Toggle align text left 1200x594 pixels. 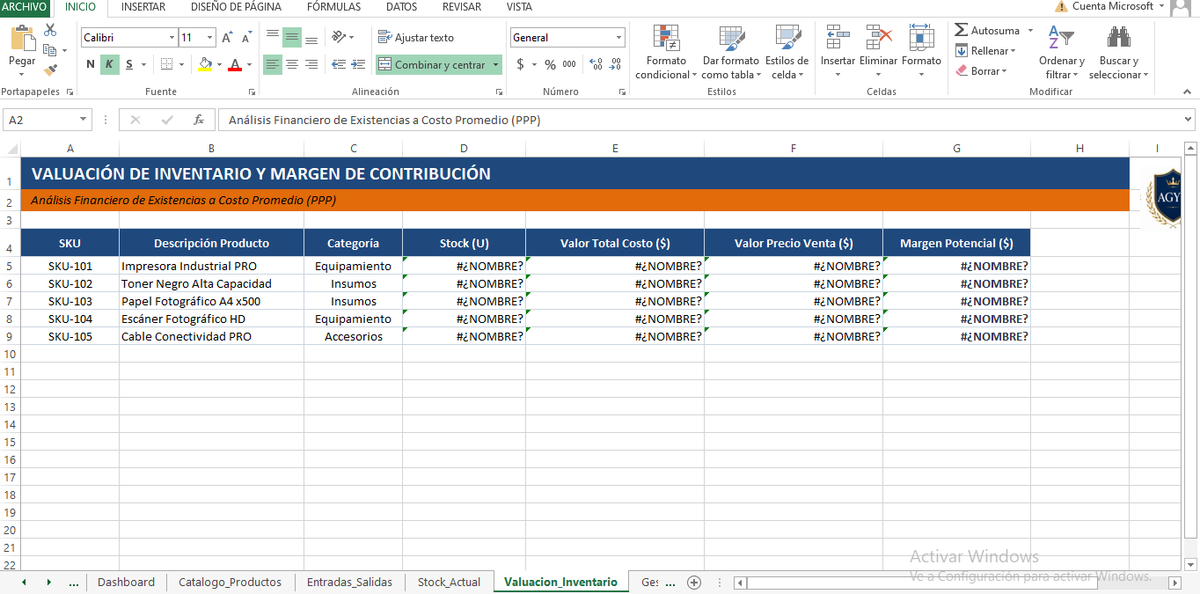tap(273, 65)
